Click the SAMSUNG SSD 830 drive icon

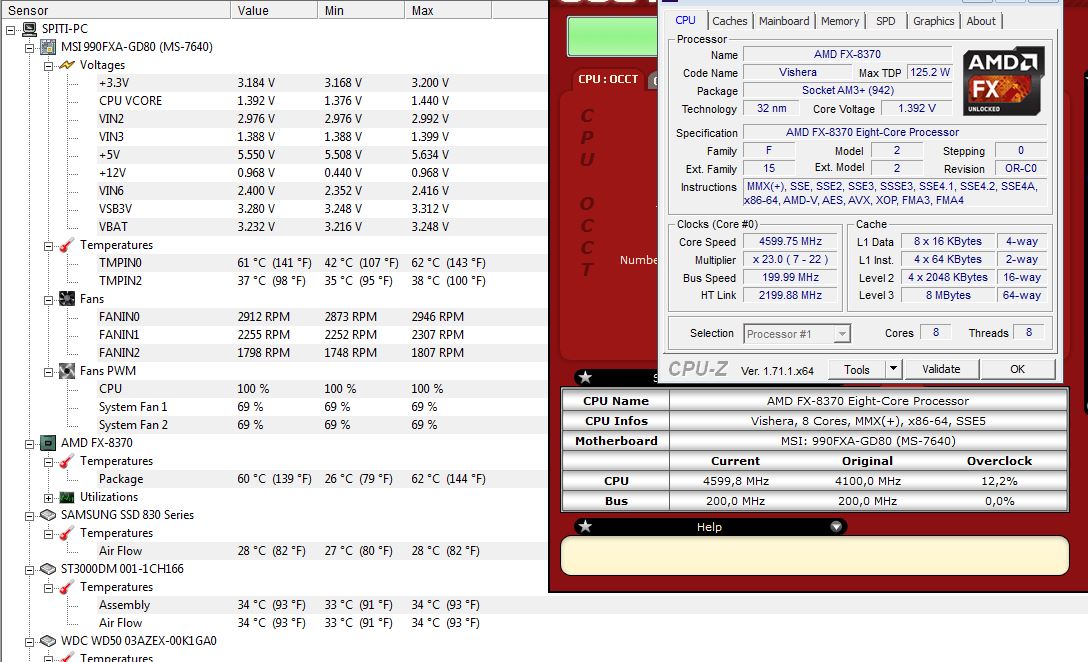[x=48, y=515]
